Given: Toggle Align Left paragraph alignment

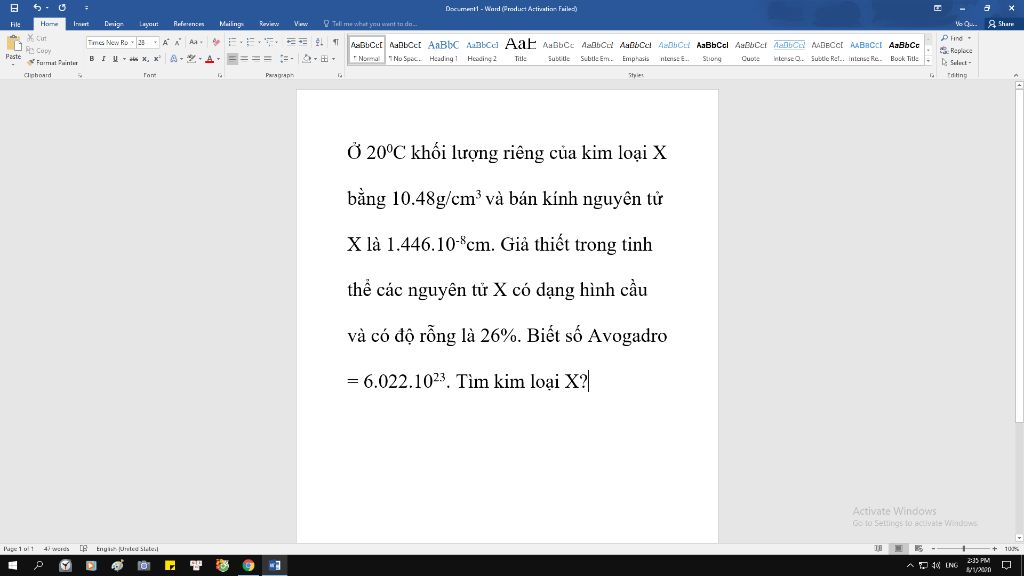Looking at the screenshot, I should coord(232,59).
